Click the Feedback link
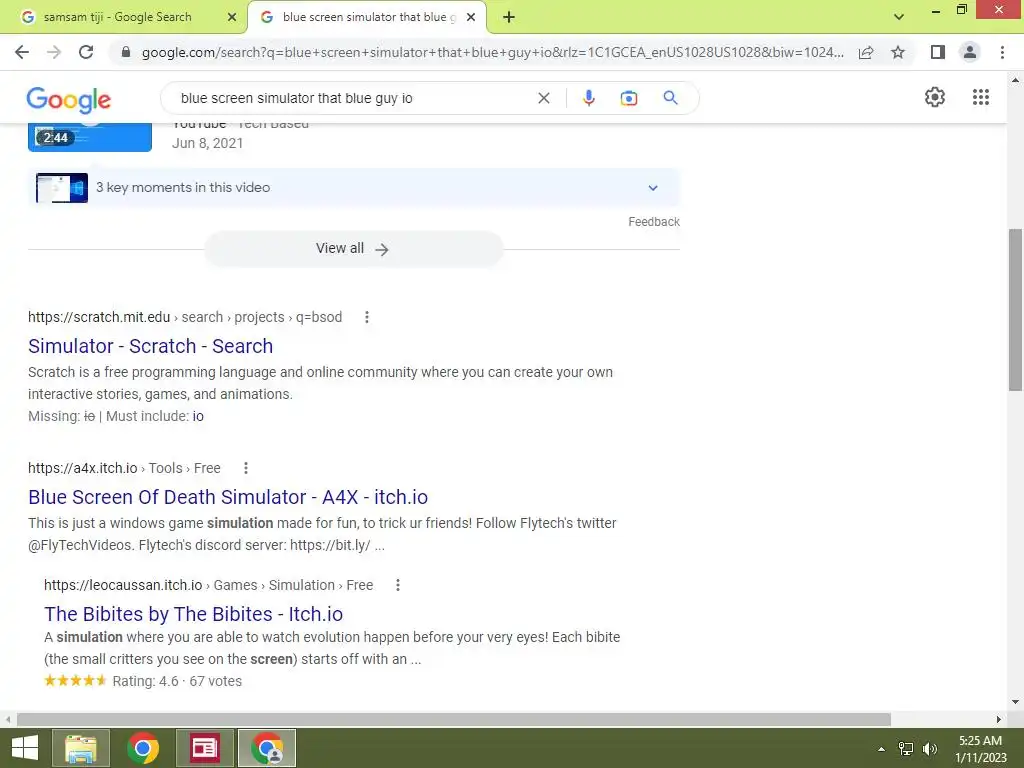 654,222
